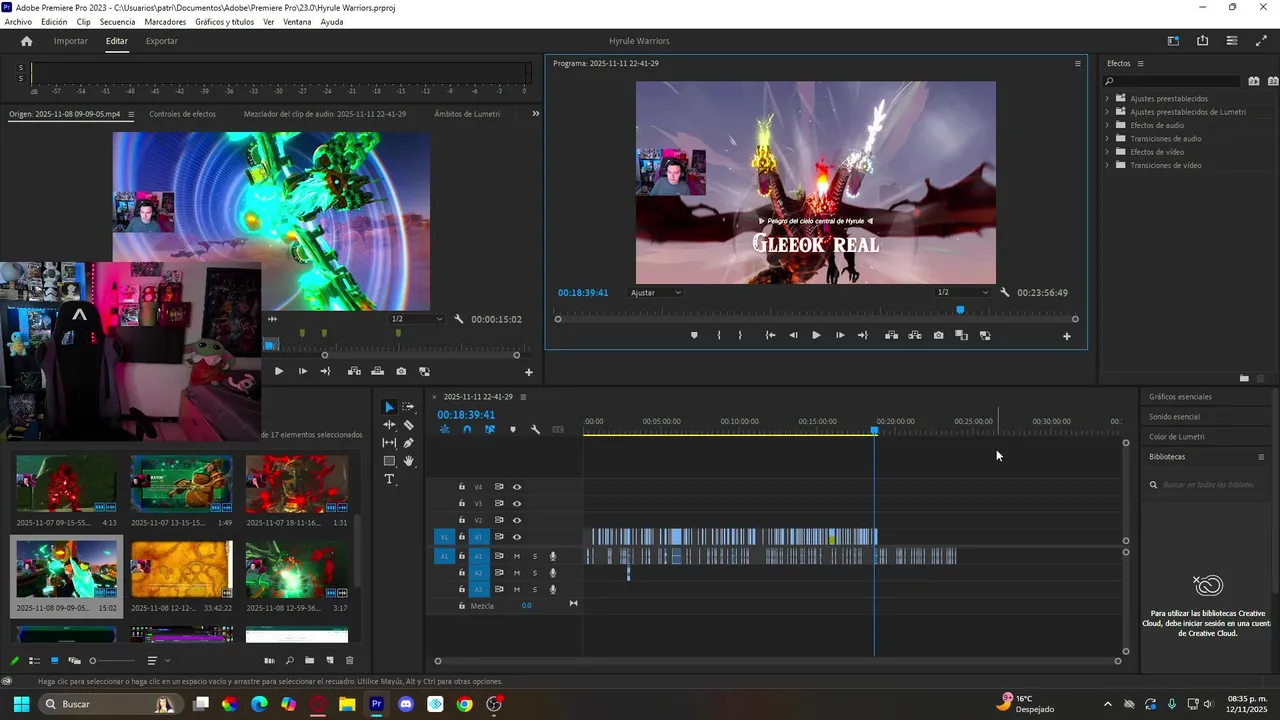Viewport: 1280px width, 720px height.
Task: Open the Importar workspace
Action: coord(71,41)
